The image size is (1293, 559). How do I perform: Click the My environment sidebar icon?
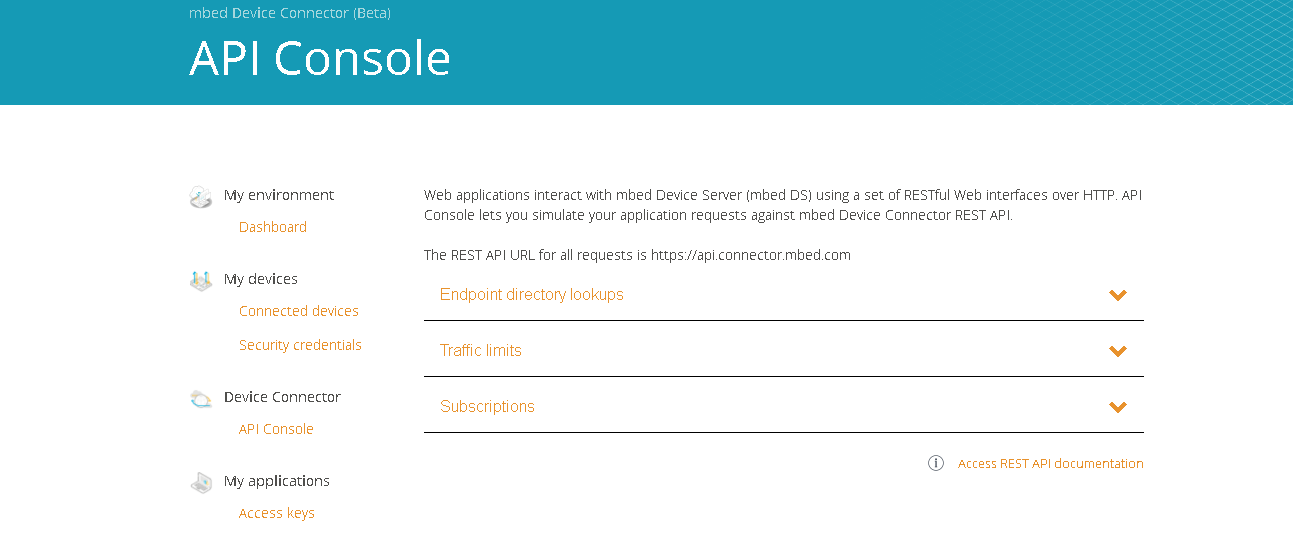tap(201, 196)
